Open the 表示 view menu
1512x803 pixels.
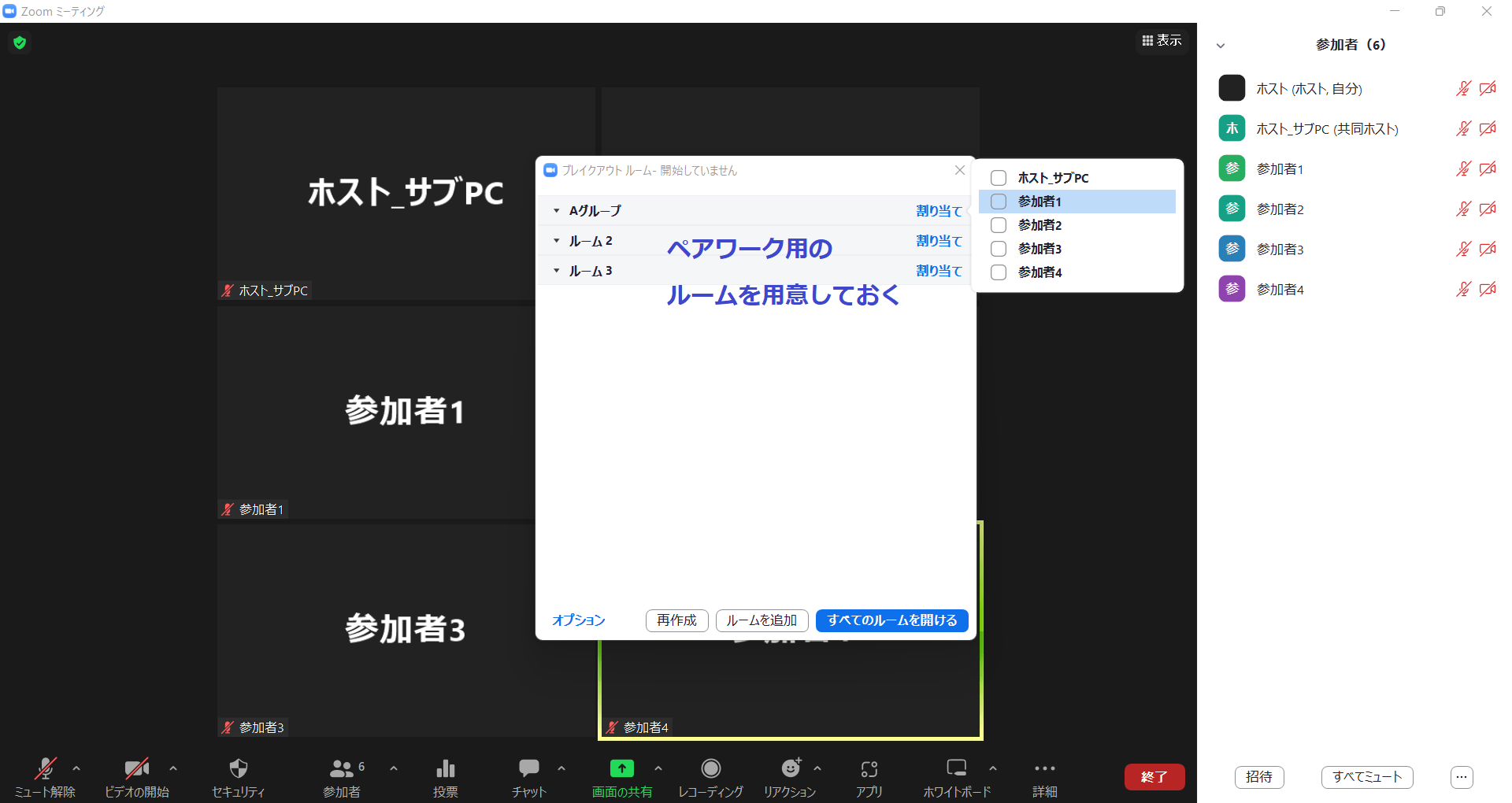point(1162,40)
